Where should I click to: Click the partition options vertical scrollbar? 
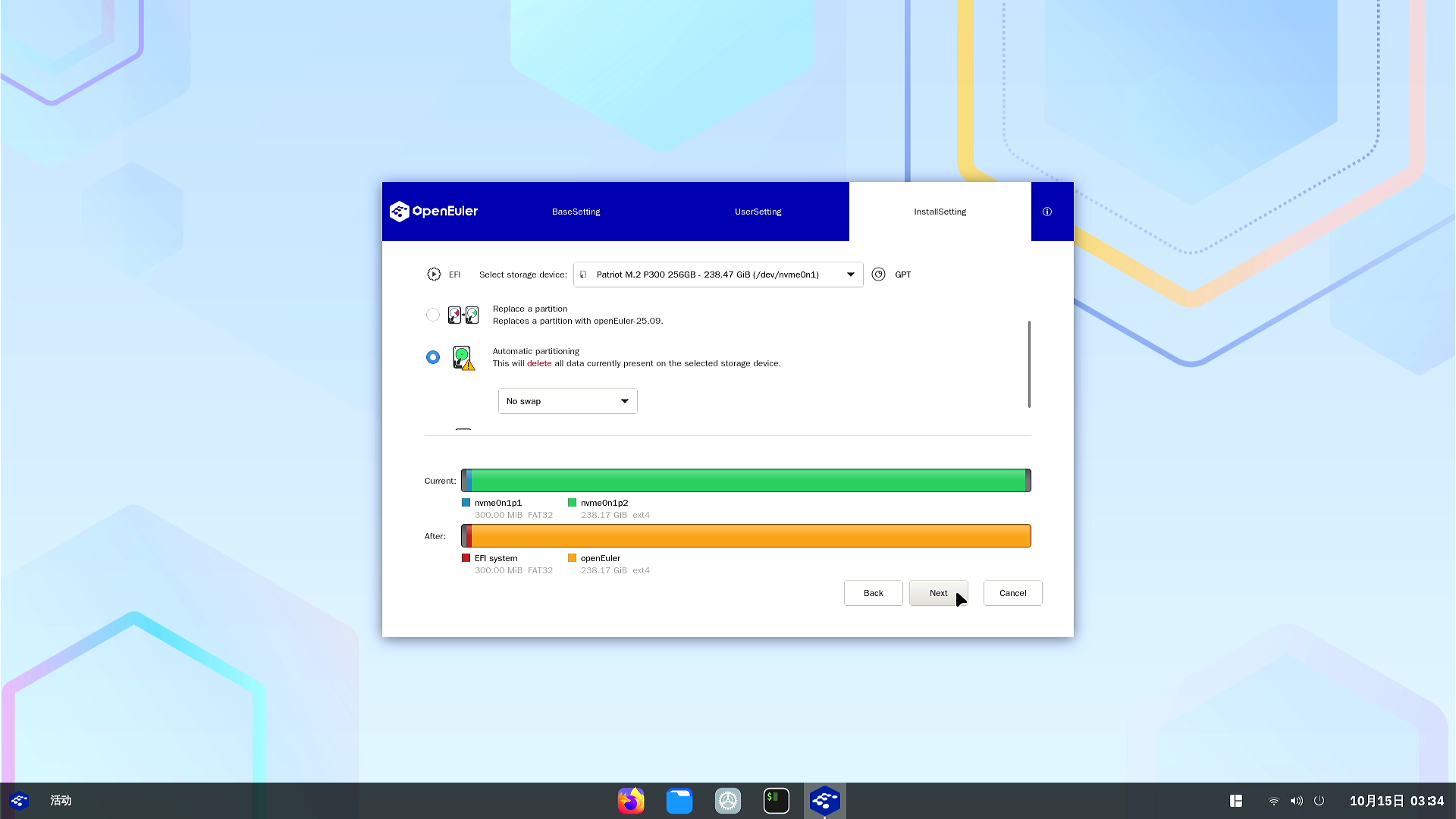pos(1029,364)
